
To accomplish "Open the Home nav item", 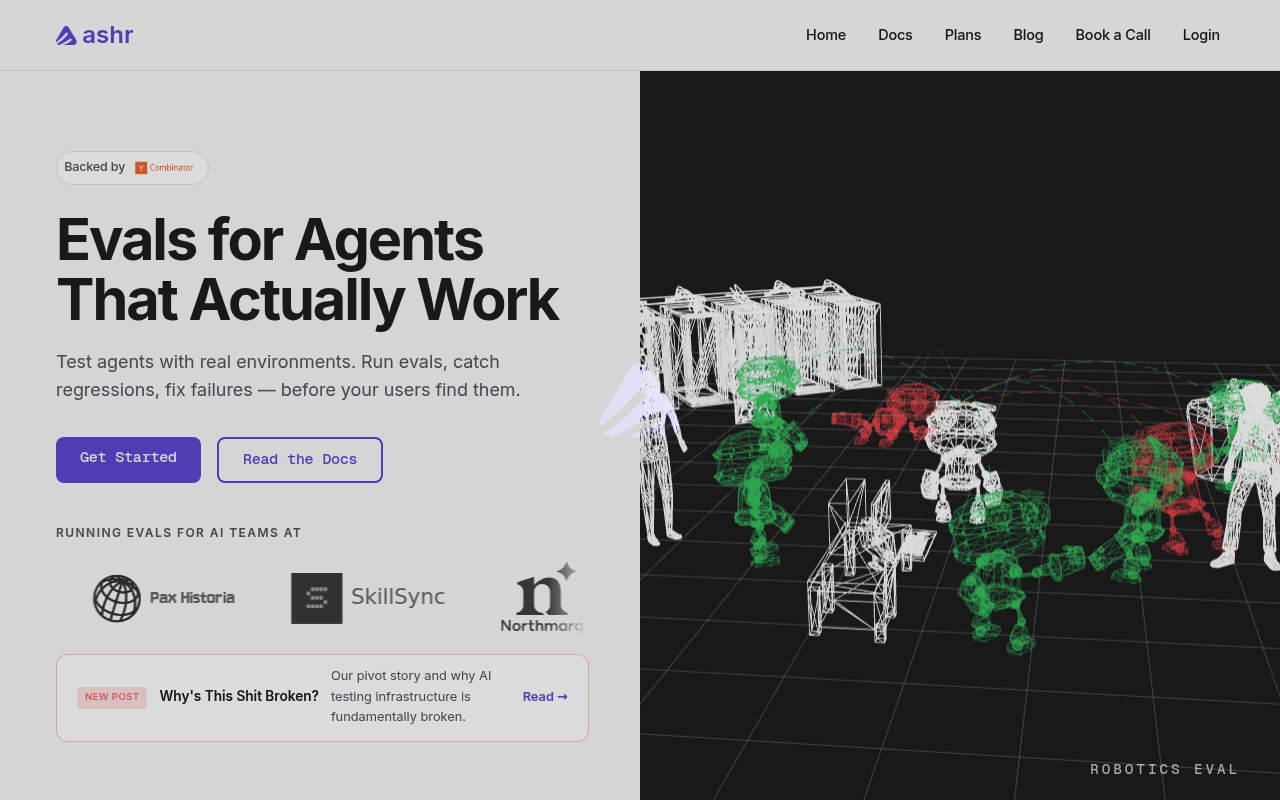I will tap(826, 35).
